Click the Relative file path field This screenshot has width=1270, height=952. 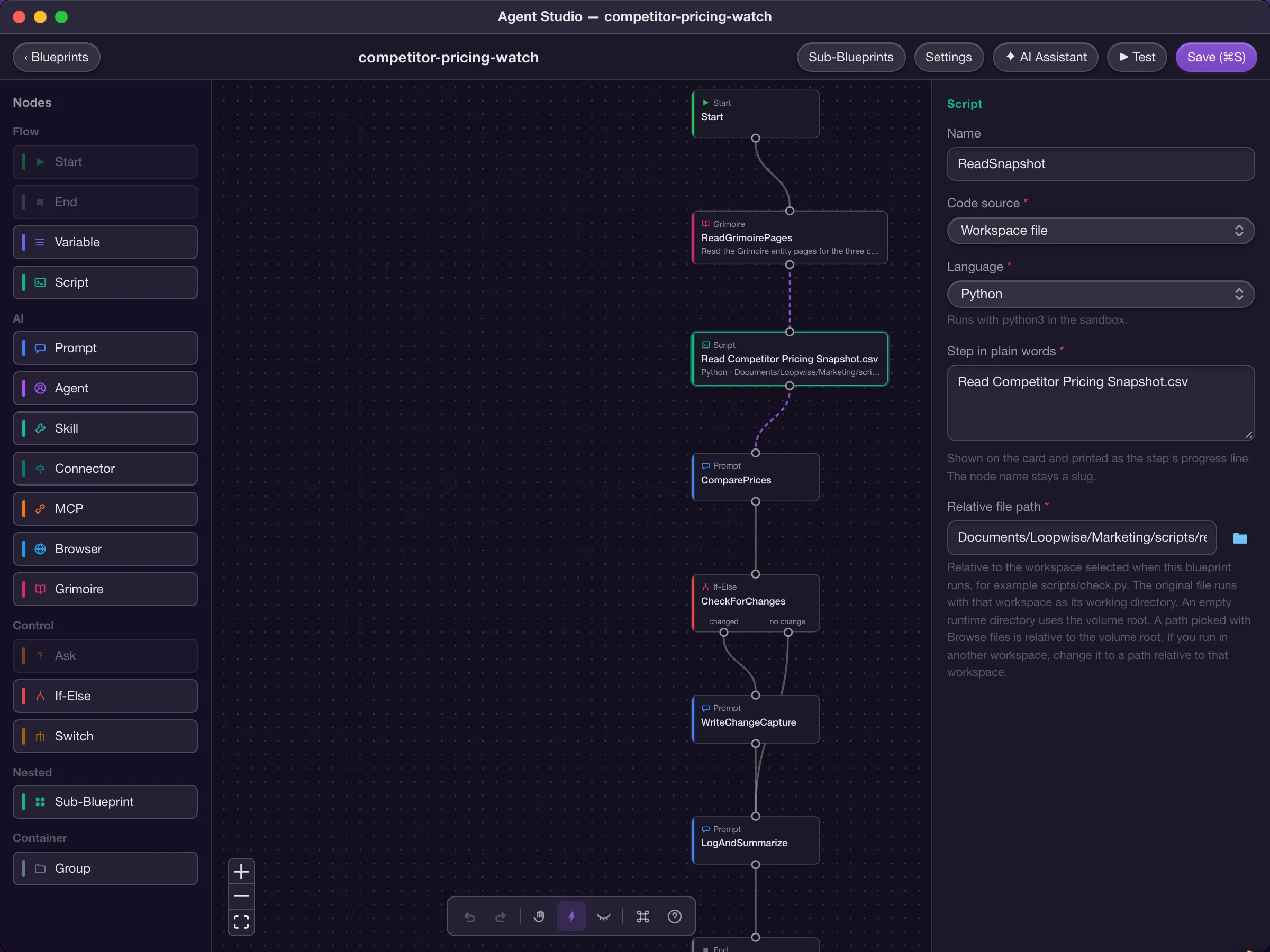1082,537
